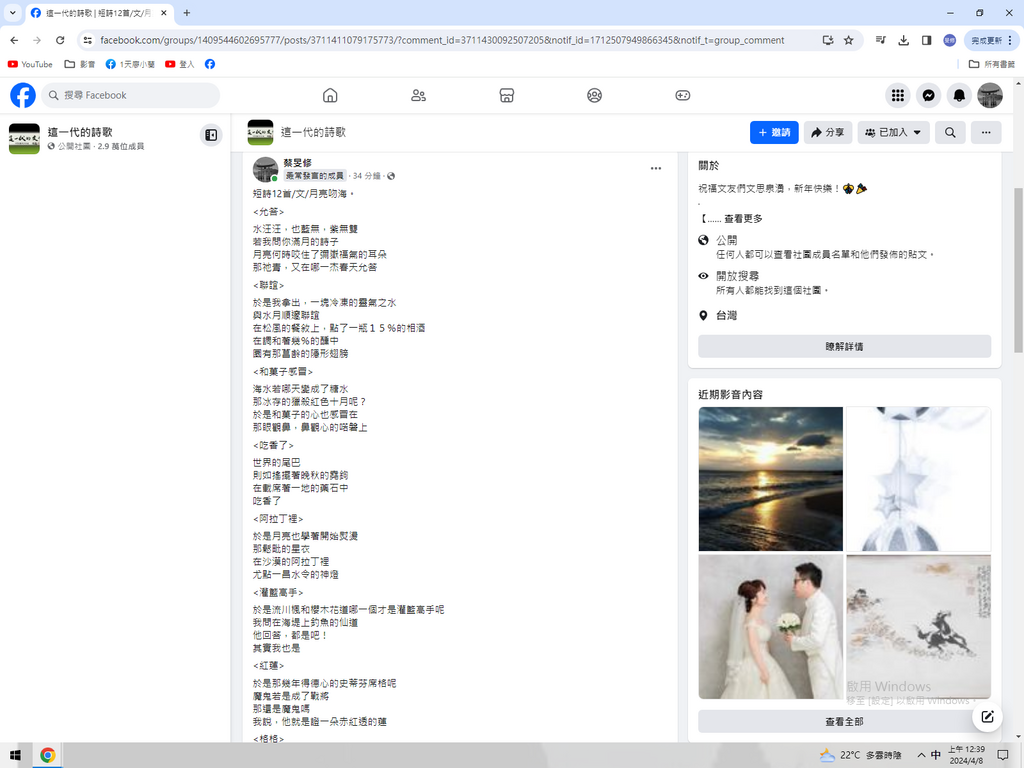Open Messenger chat icon
Image resolution: width=1024 pixels, height=768 pixels.
tap(929, 95)
